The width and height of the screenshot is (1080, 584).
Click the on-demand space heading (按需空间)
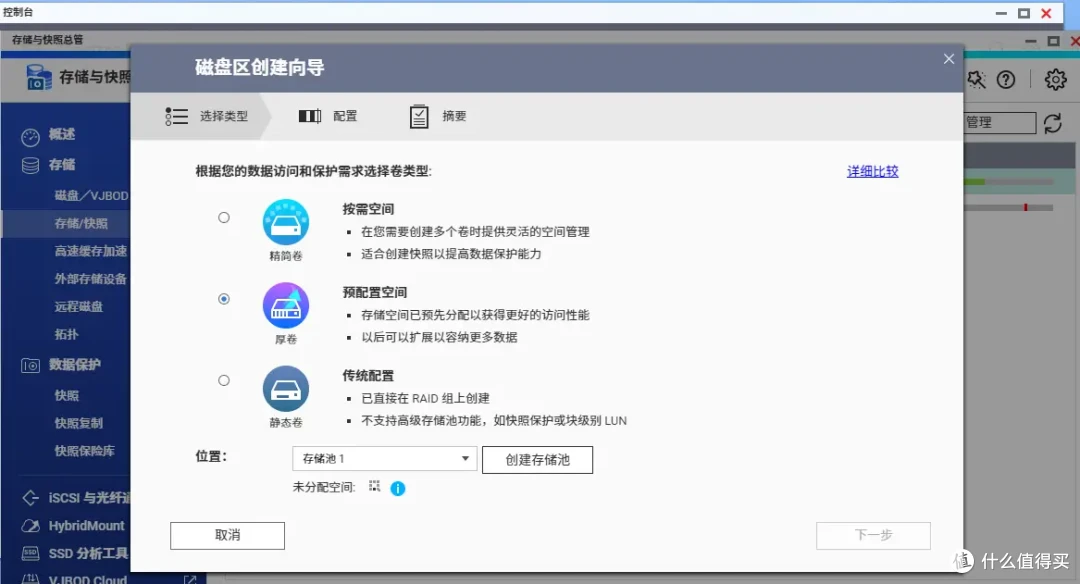click(368, 209)
